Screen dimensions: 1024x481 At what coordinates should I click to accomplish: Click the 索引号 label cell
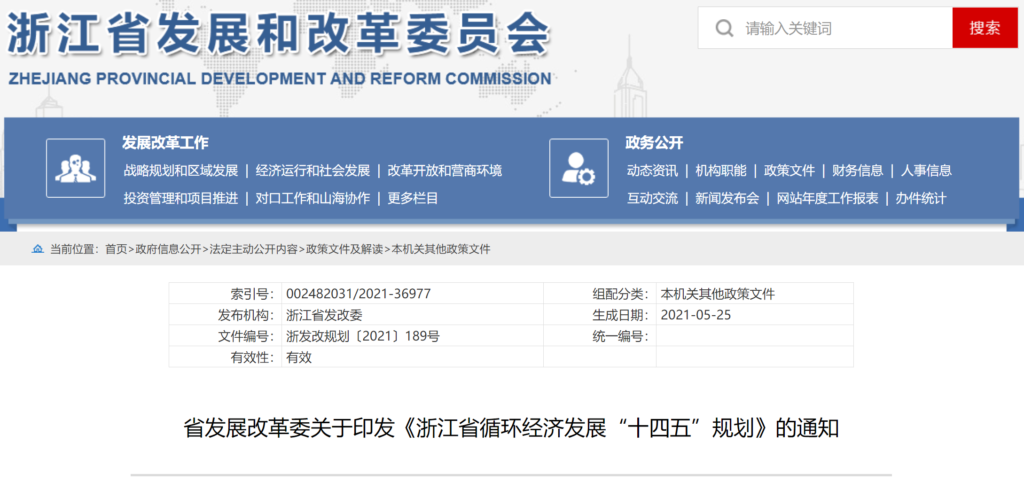click(x=225, y=294)
